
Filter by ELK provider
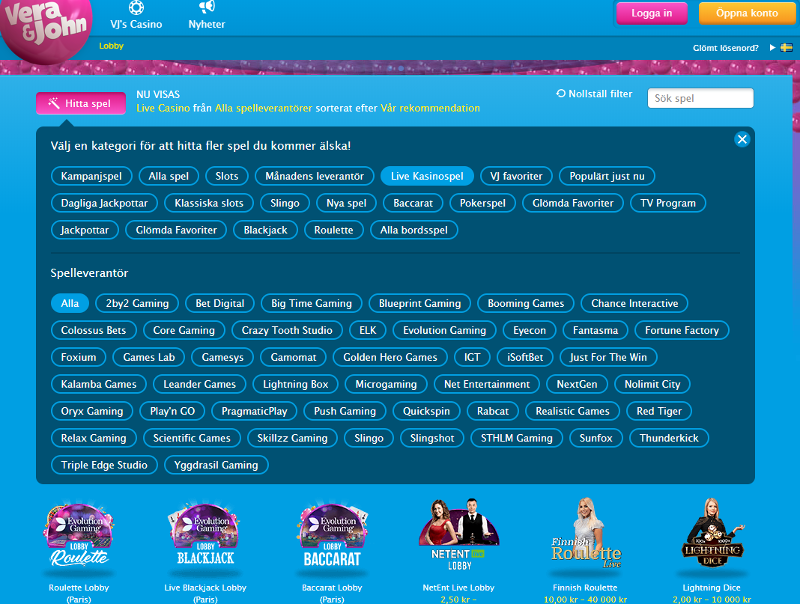click(x=368, y=330)
